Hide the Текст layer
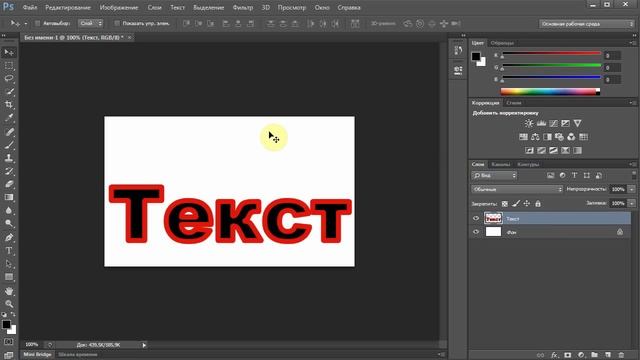The image size is (640, 360). pos(476,218)
